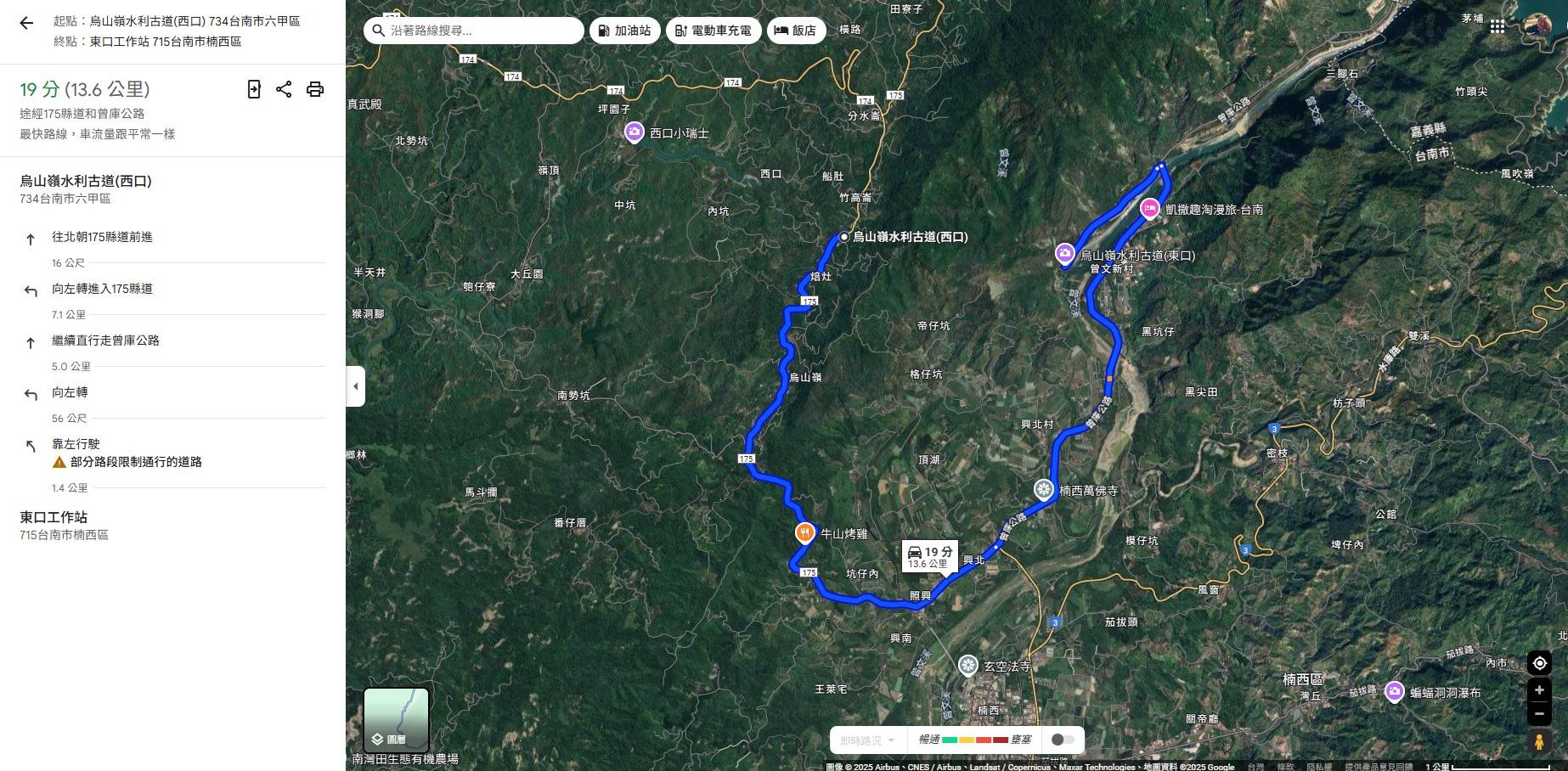Open the Google apps grid icon

coord(1497,26)
